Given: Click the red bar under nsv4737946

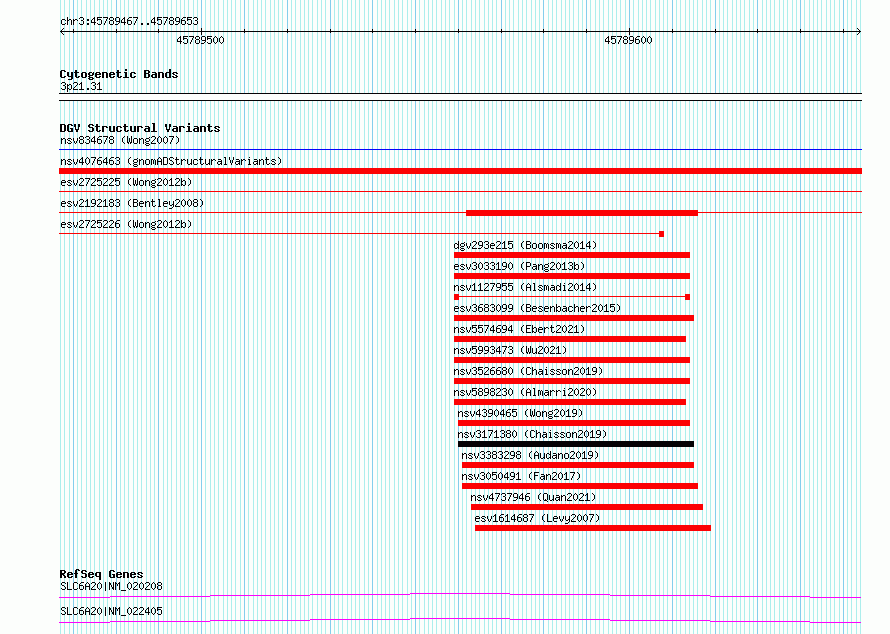Looking at the screenshot, I should click(x=586, y=507).
